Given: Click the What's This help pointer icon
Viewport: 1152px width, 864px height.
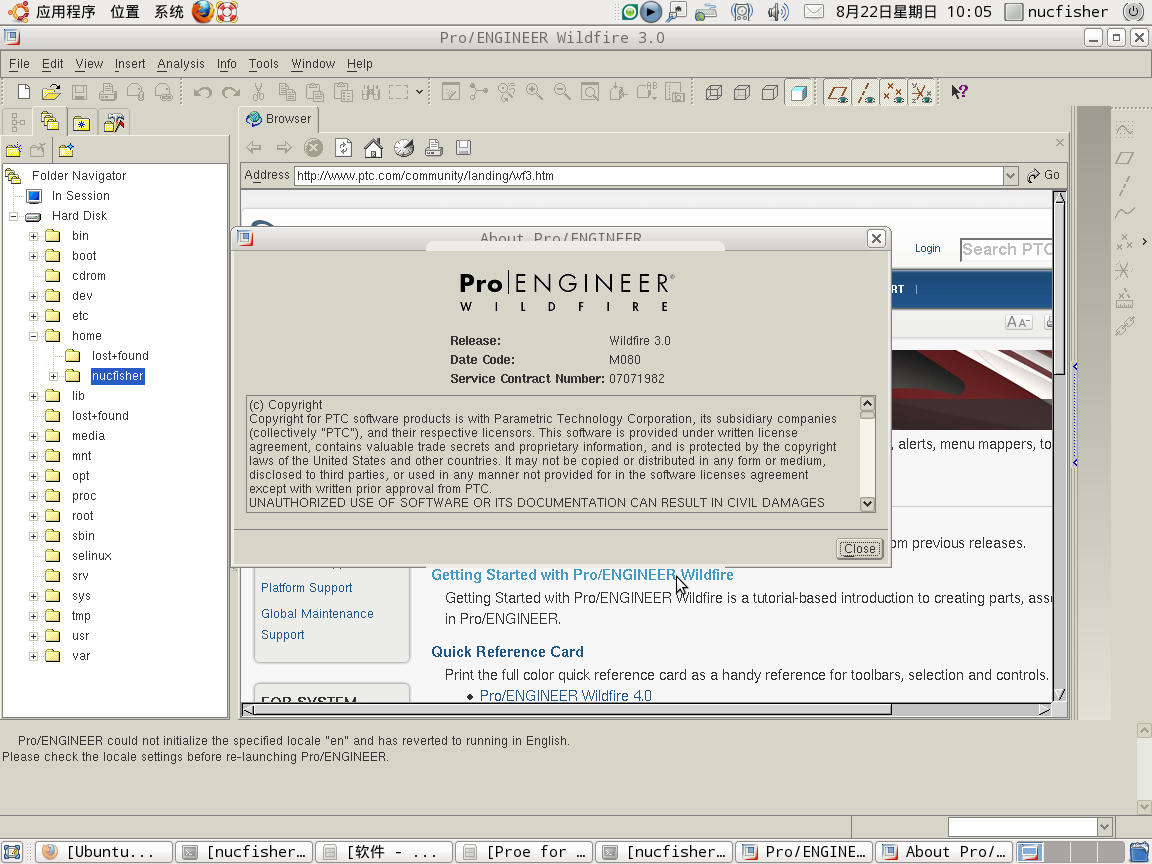Looking at the screenshot, I should click(960, 92).
